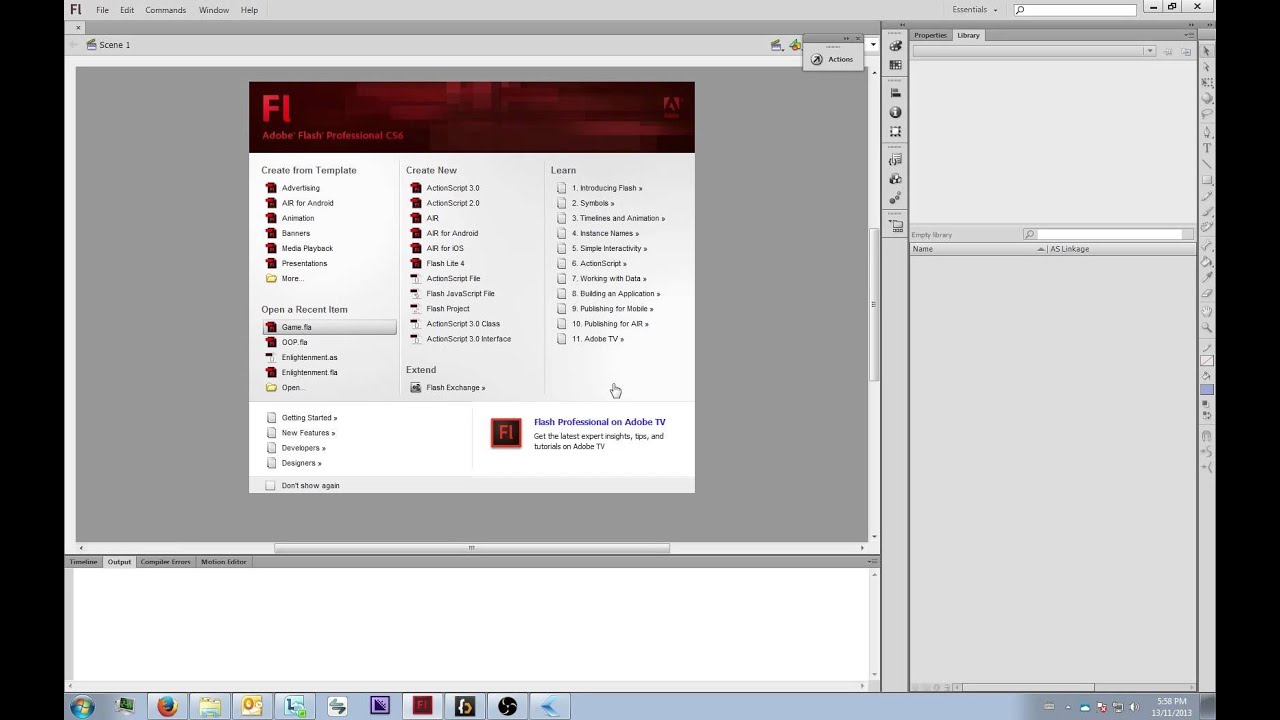Screen dimensions: 1280x720
Task: Select the Rectangle tool
Action: (1207, 179)
